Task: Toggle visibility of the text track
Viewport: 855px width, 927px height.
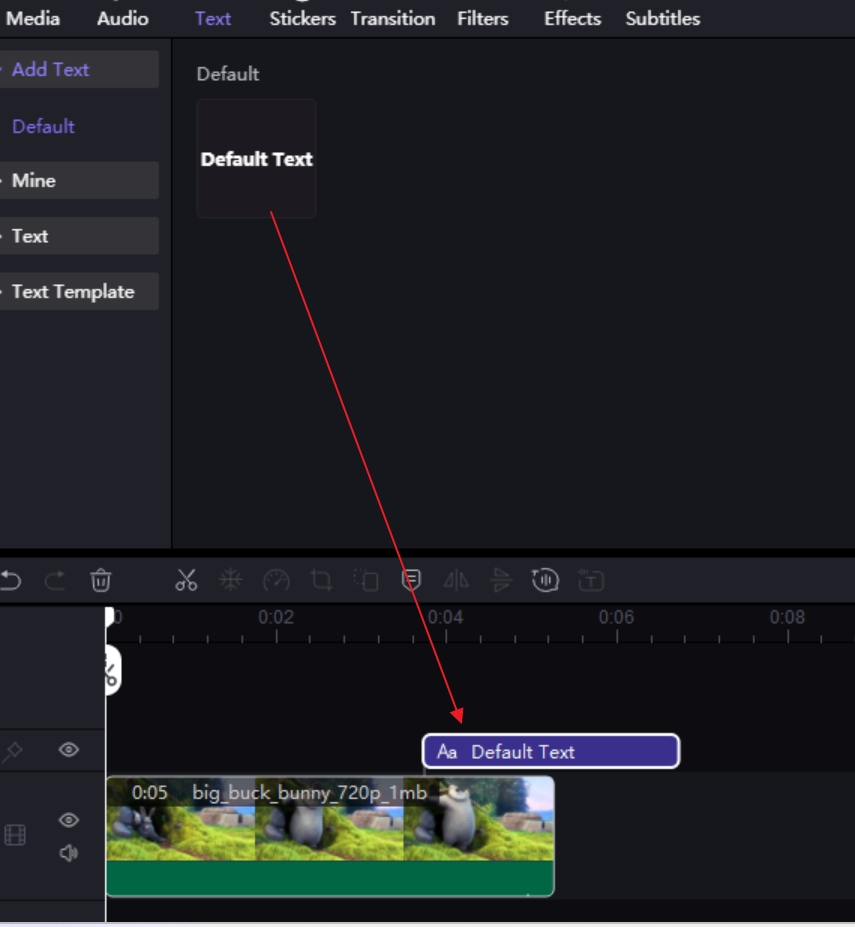Action: point(68,750)
